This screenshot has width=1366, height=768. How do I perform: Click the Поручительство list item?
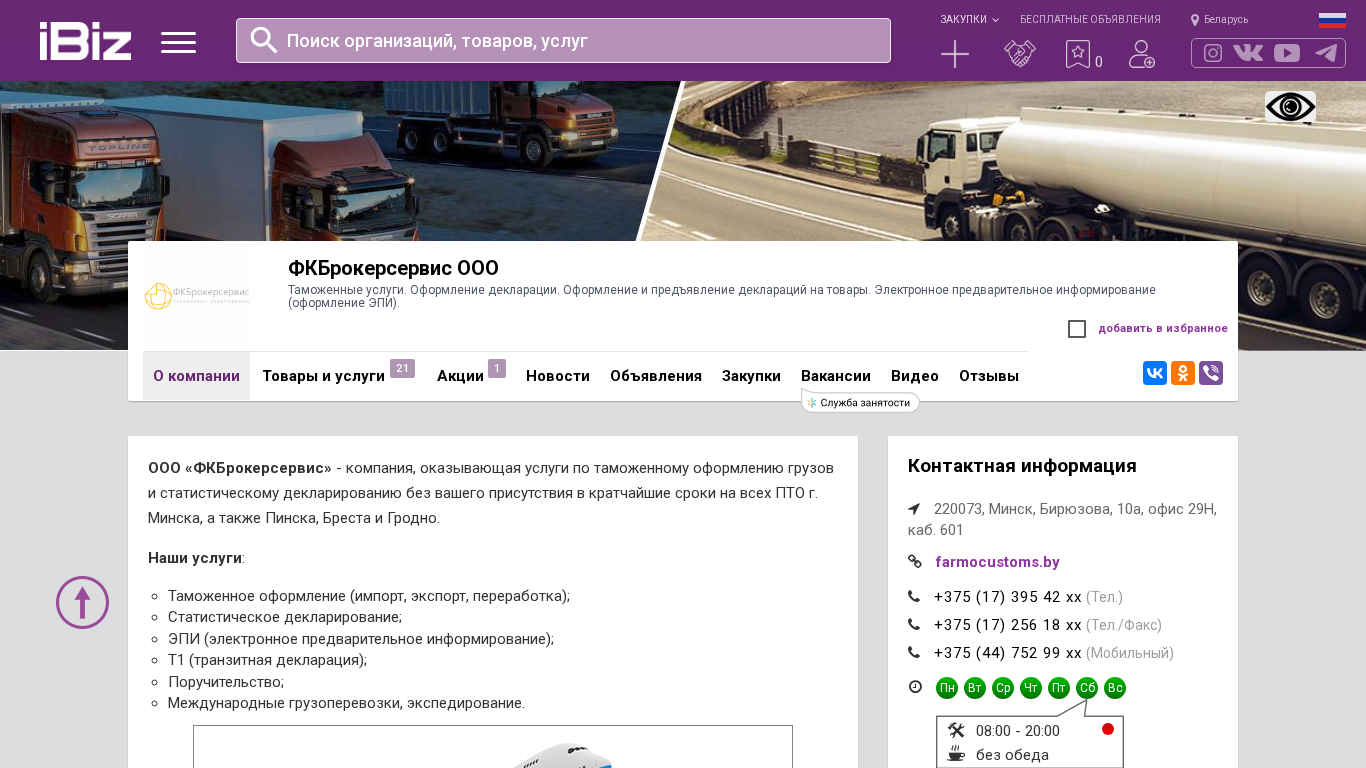[x=226, y=681]
